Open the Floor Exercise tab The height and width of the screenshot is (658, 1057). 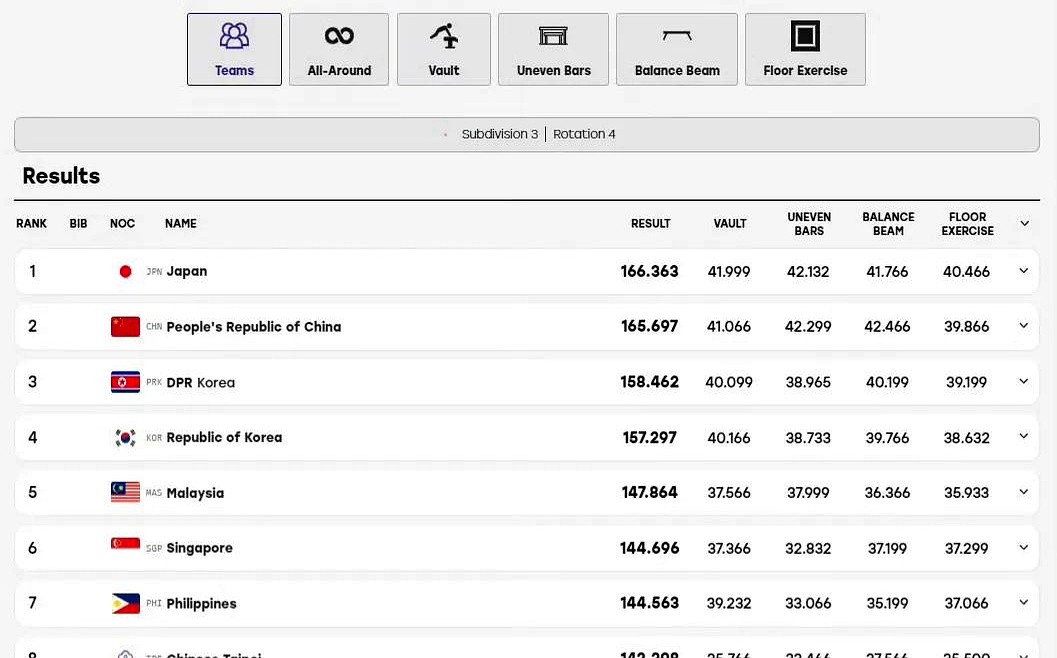point(805,49)
